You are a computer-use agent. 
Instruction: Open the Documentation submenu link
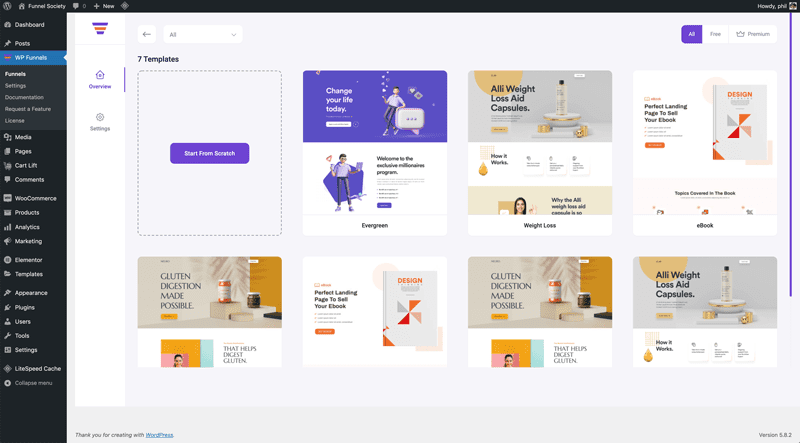click(24, 97)
